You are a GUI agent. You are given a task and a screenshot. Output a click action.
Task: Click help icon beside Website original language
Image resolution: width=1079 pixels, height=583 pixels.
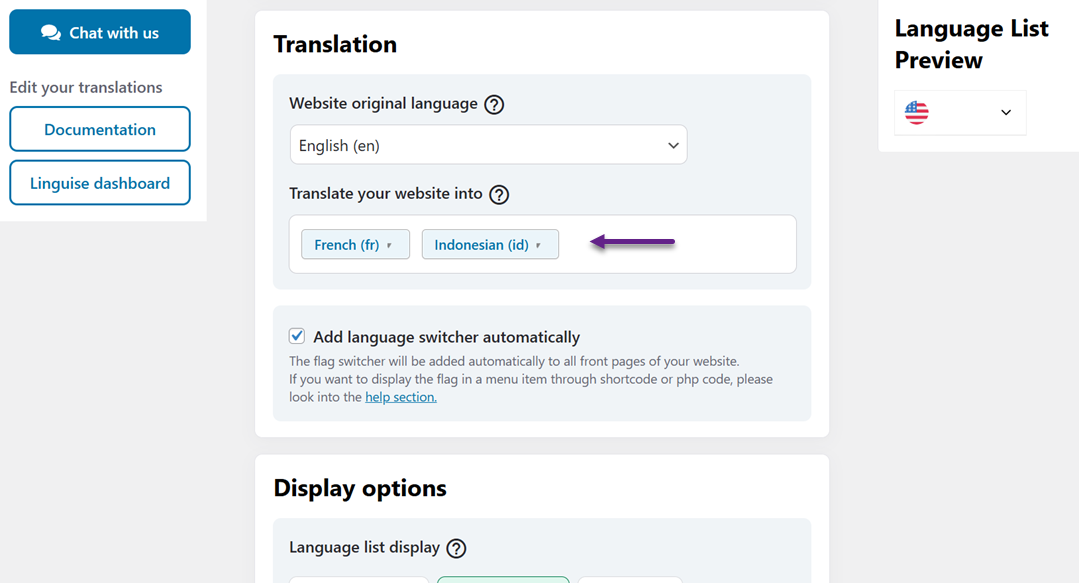[x=494, y=105]
